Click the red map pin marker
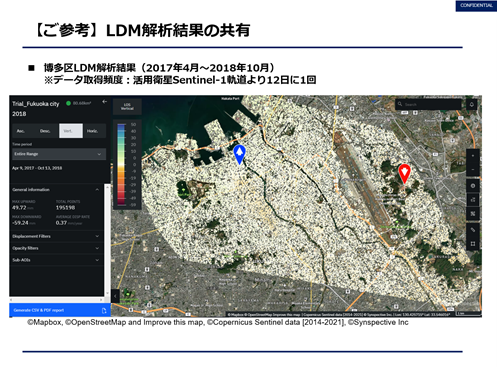 point(404,173)
